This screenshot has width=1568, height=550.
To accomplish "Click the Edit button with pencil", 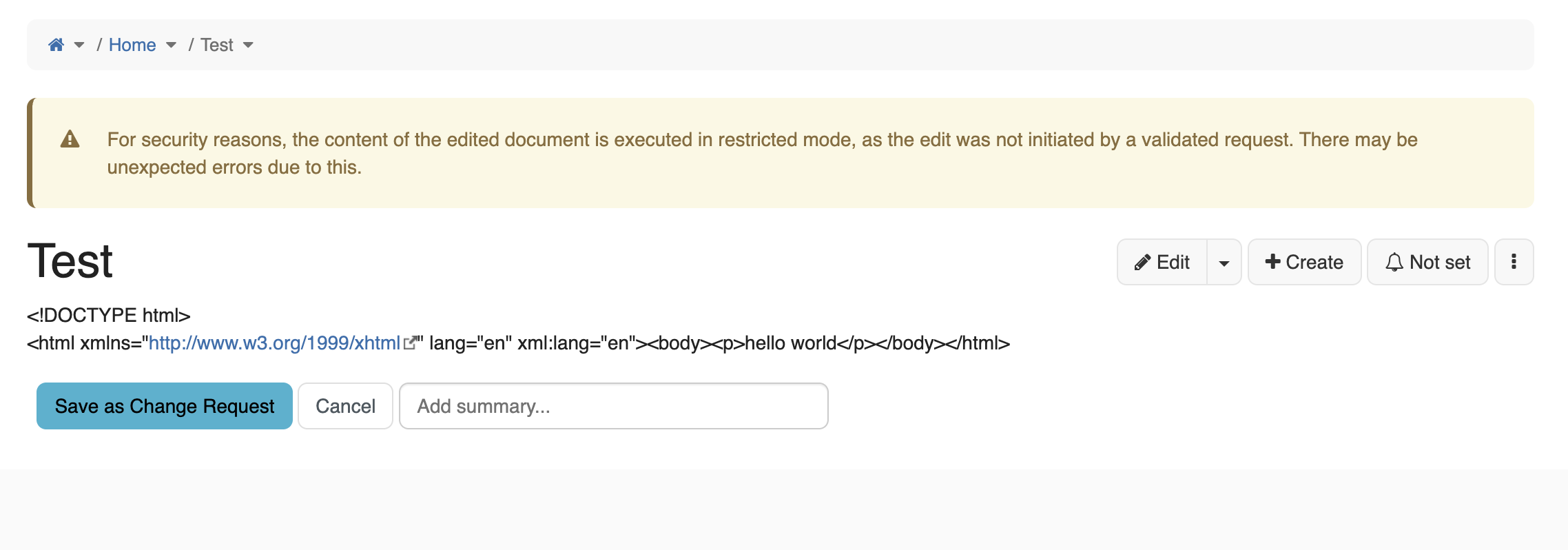I will (1162, 262).
